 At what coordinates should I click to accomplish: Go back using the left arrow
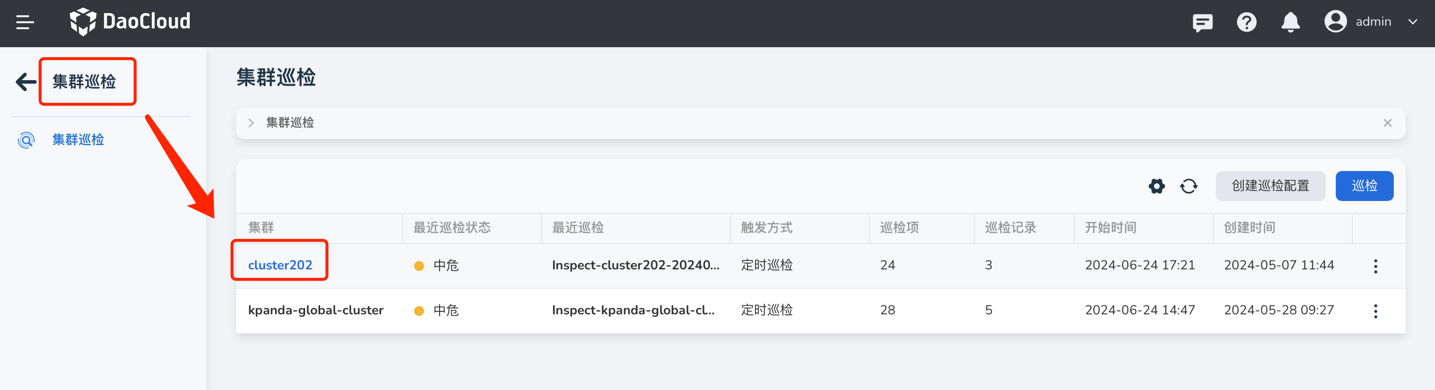[26, 82]
